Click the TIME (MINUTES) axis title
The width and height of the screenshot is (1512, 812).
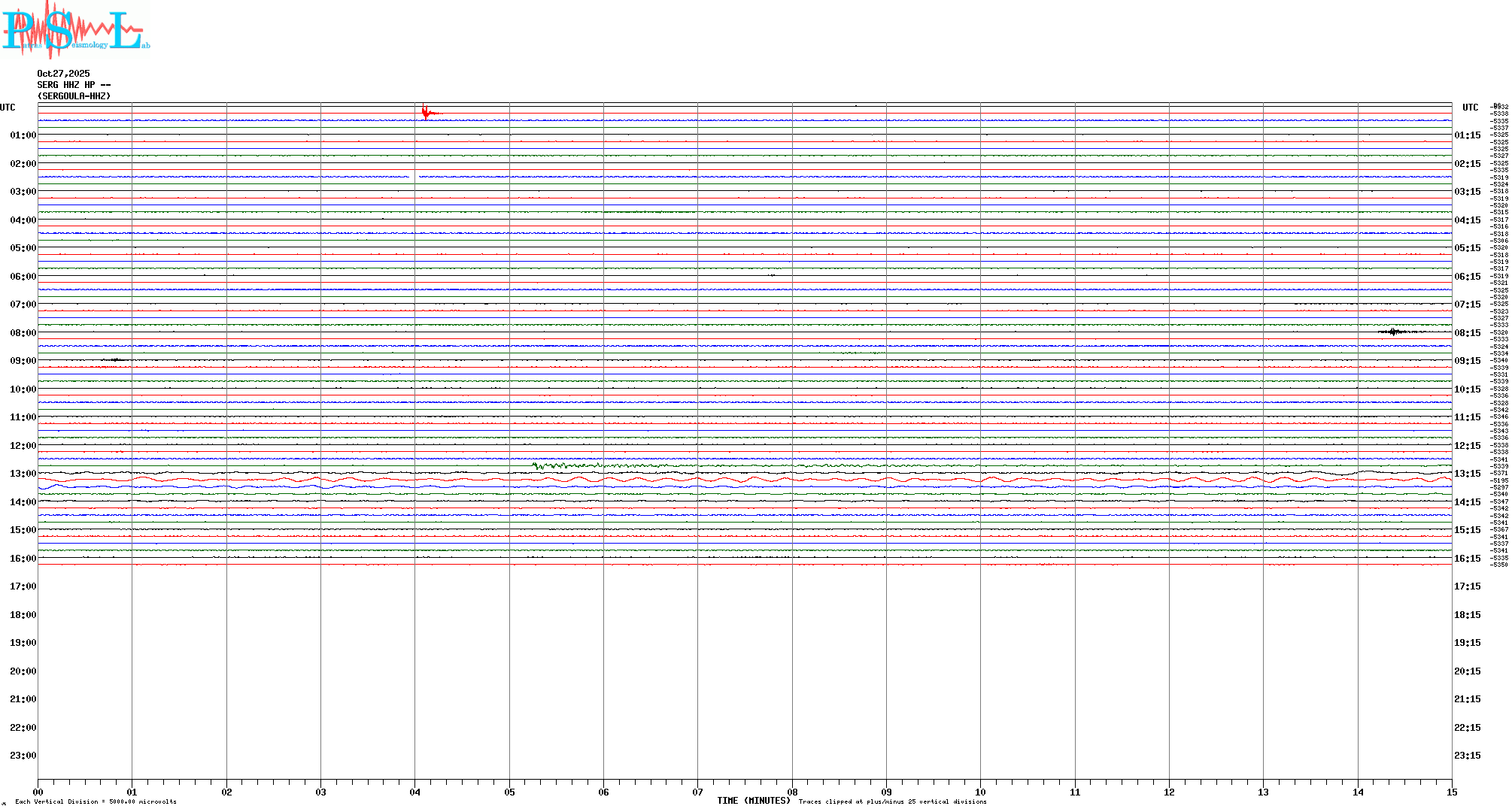coord(753,801)
